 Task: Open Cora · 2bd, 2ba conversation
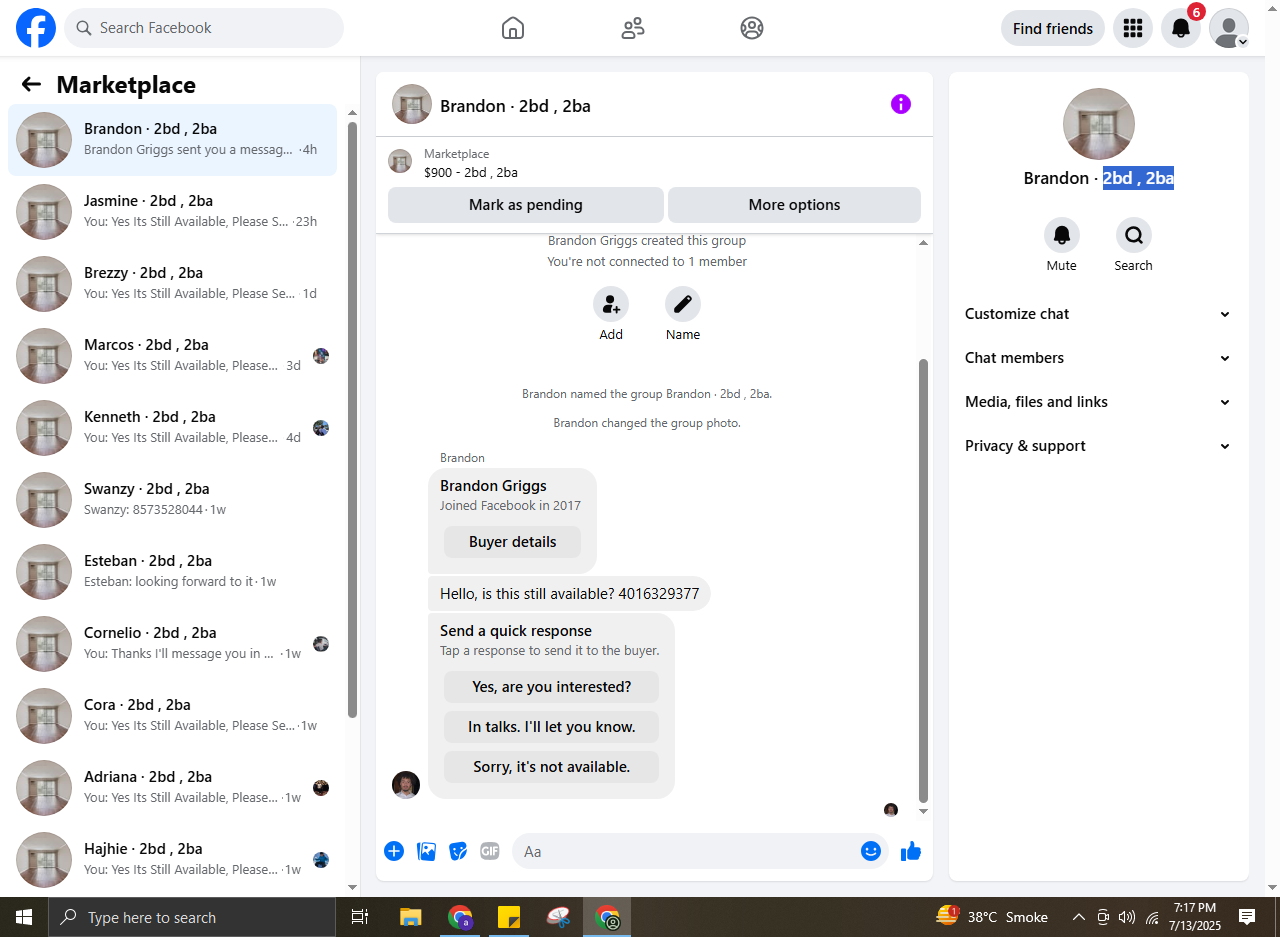point(173,716)
